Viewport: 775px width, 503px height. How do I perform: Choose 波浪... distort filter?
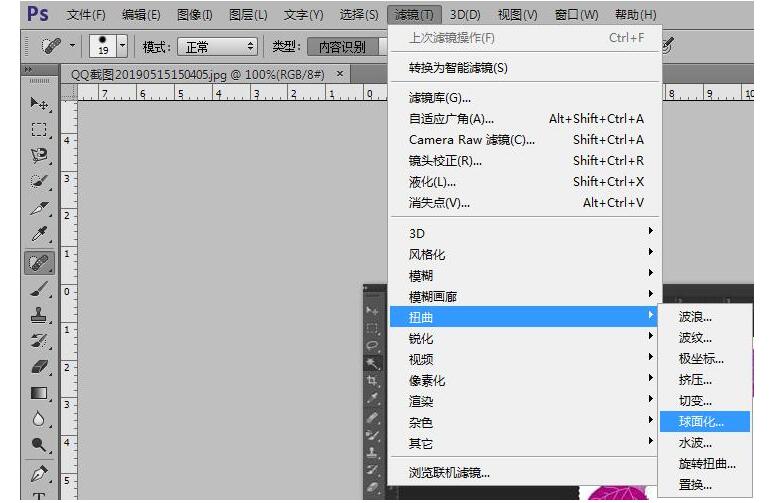pyautogui.click(x=705, y=317)
